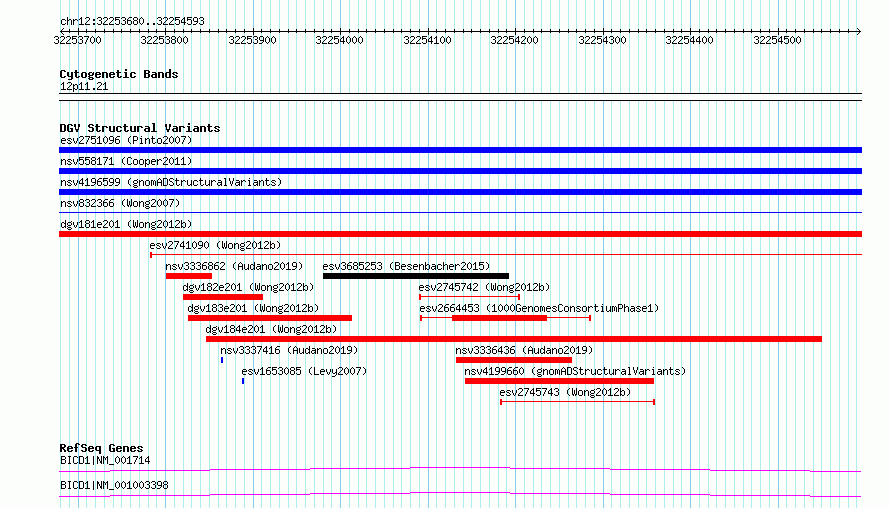Click the red bar of nsv3336436
Image resolution: width=890 pixels, height=508 pixels.
click(514, 360)
